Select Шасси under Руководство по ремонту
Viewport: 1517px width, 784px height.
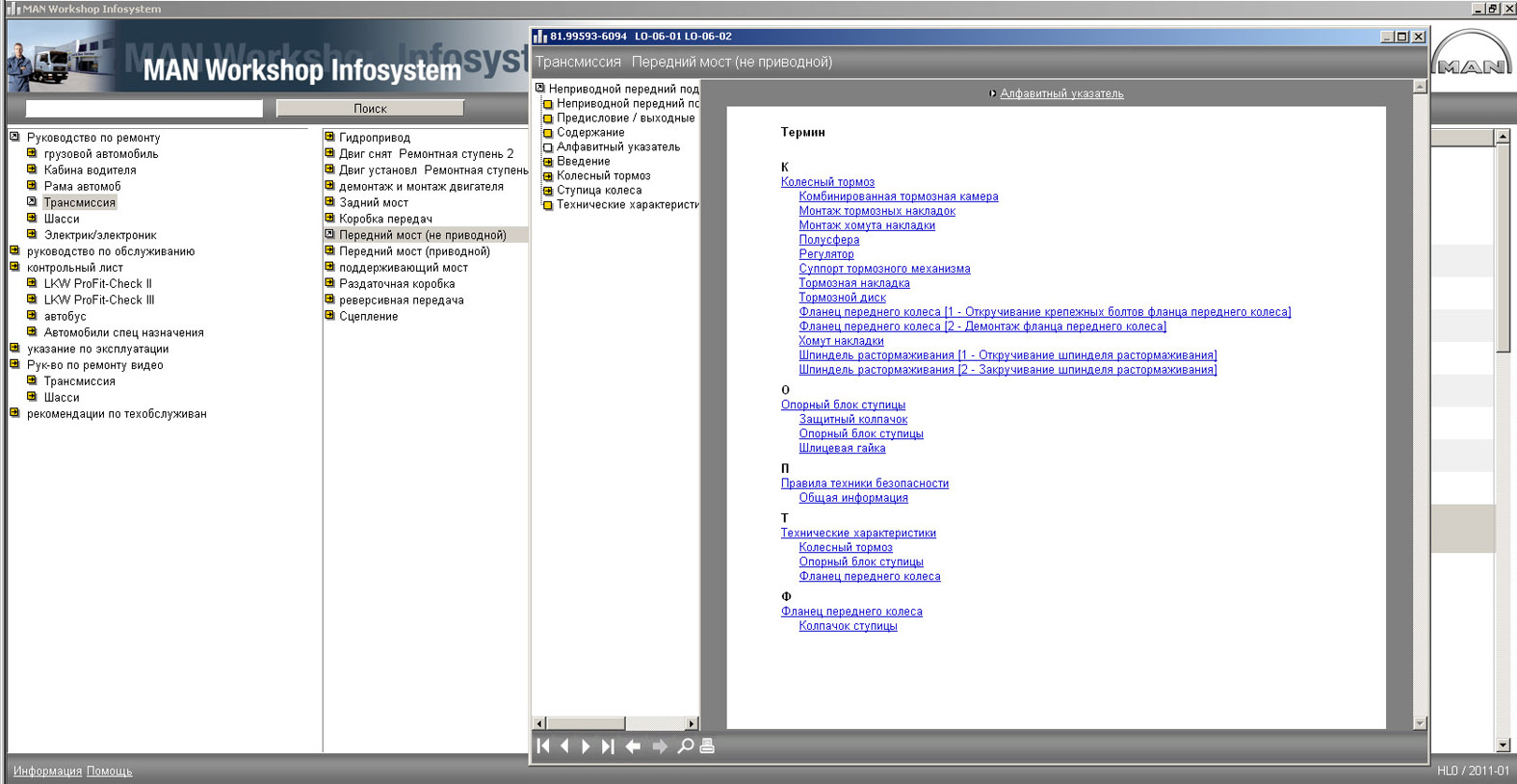[x=62, y=219]
